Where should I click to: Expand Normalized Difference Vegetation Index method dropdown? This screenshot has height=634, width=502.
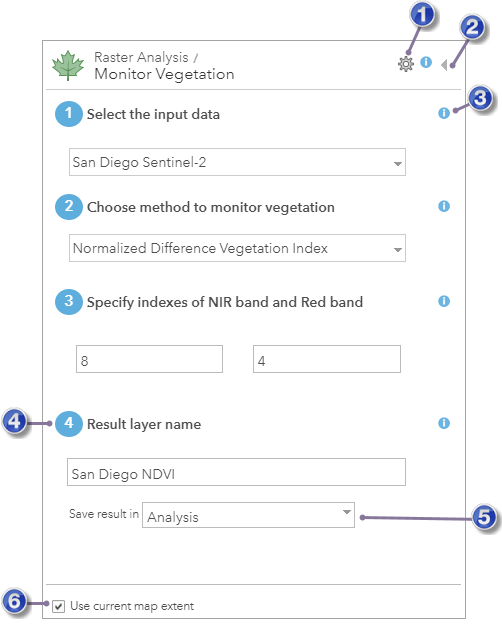(237, 248)
